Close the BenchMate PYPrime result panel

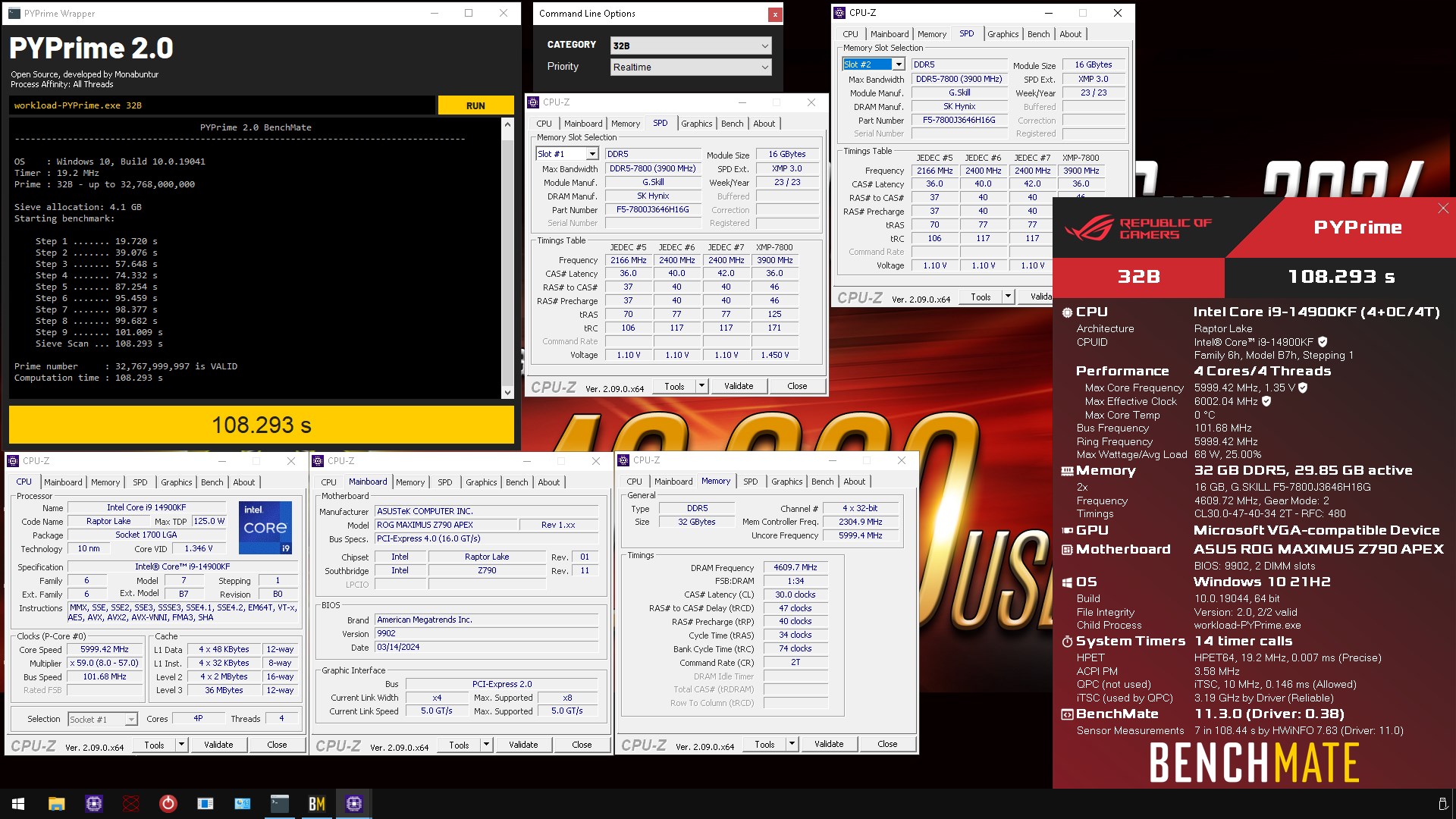click(x=1443, y=209)
